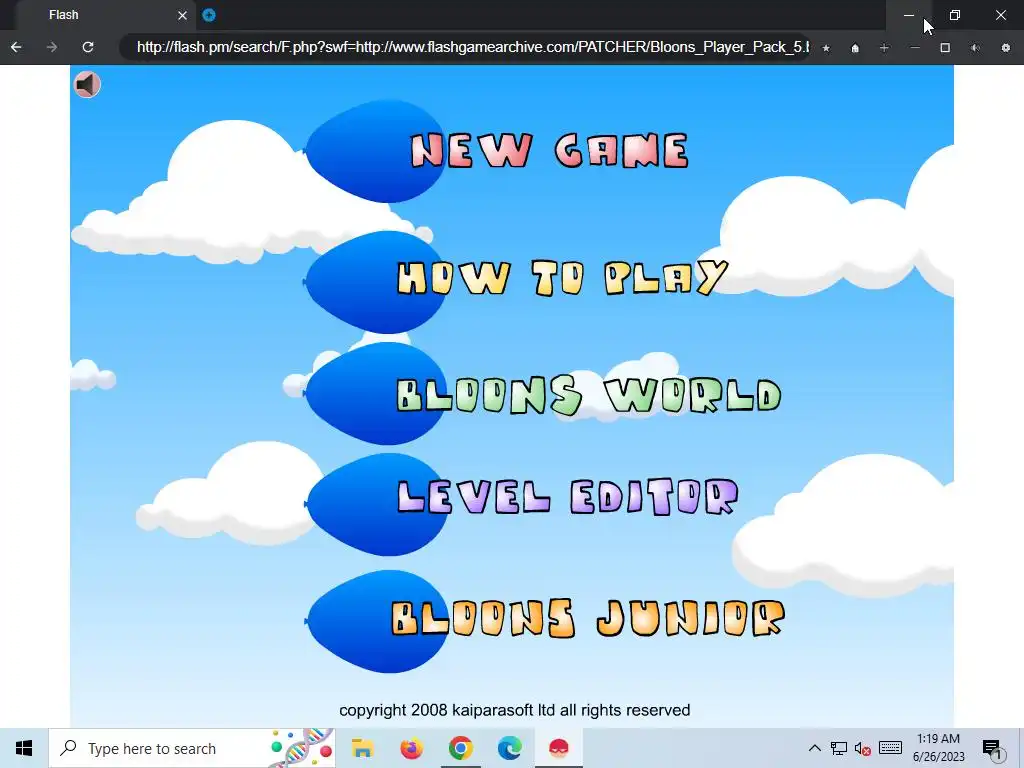This screenshot has height=768, width=1024.
Task: Go forward using the browser forward arrow
Action: 52,47
